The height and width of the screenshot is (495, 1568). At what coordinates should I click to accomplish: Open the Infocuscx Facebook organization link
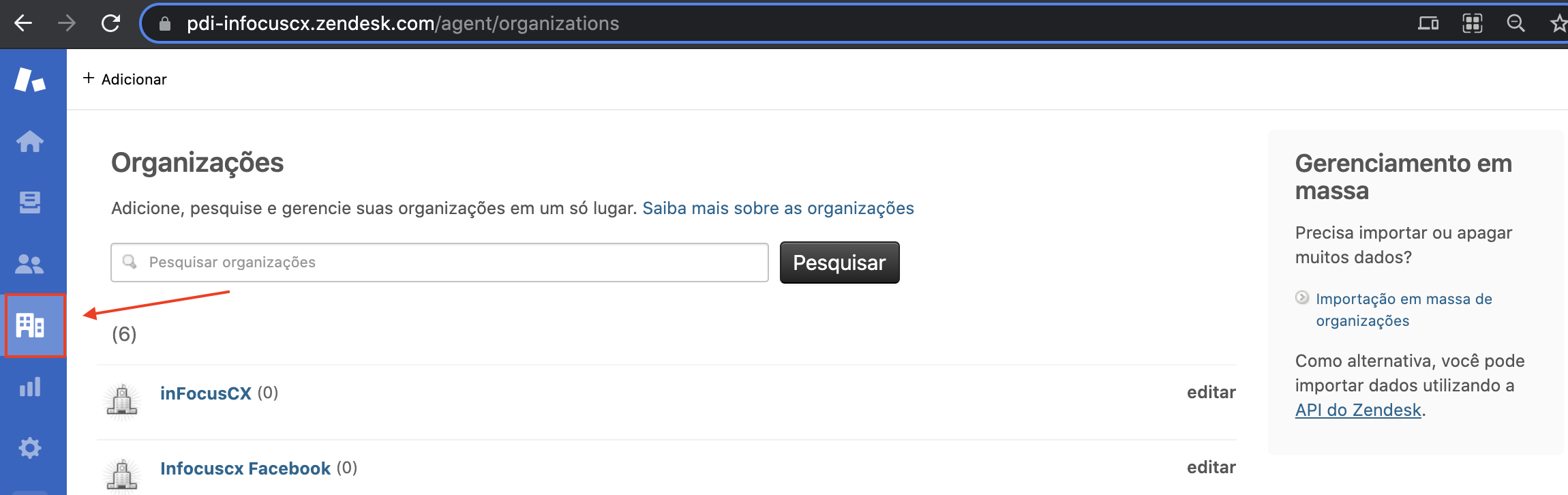point(245,468)
